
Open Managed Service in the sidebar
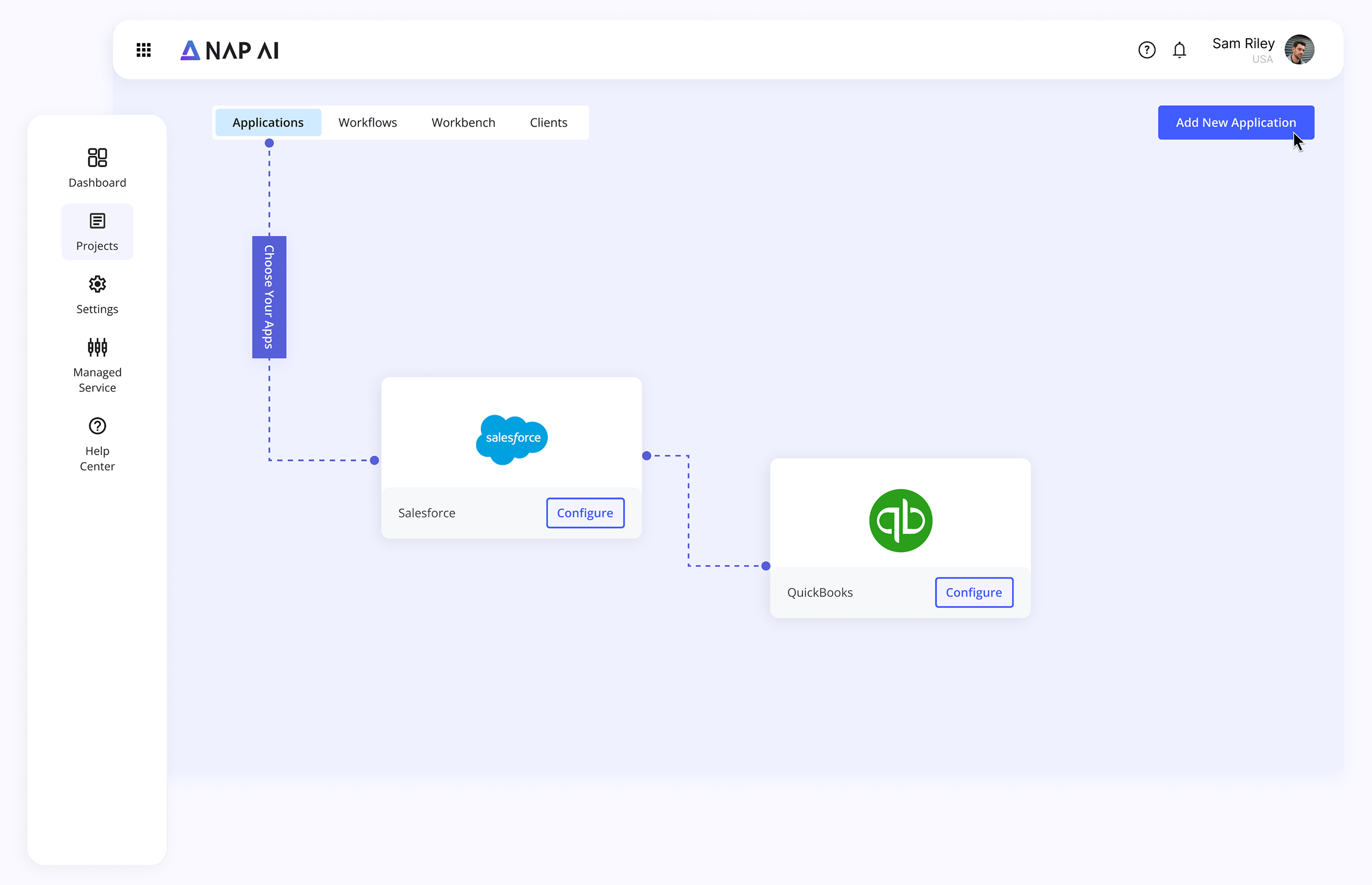point(97,366)
